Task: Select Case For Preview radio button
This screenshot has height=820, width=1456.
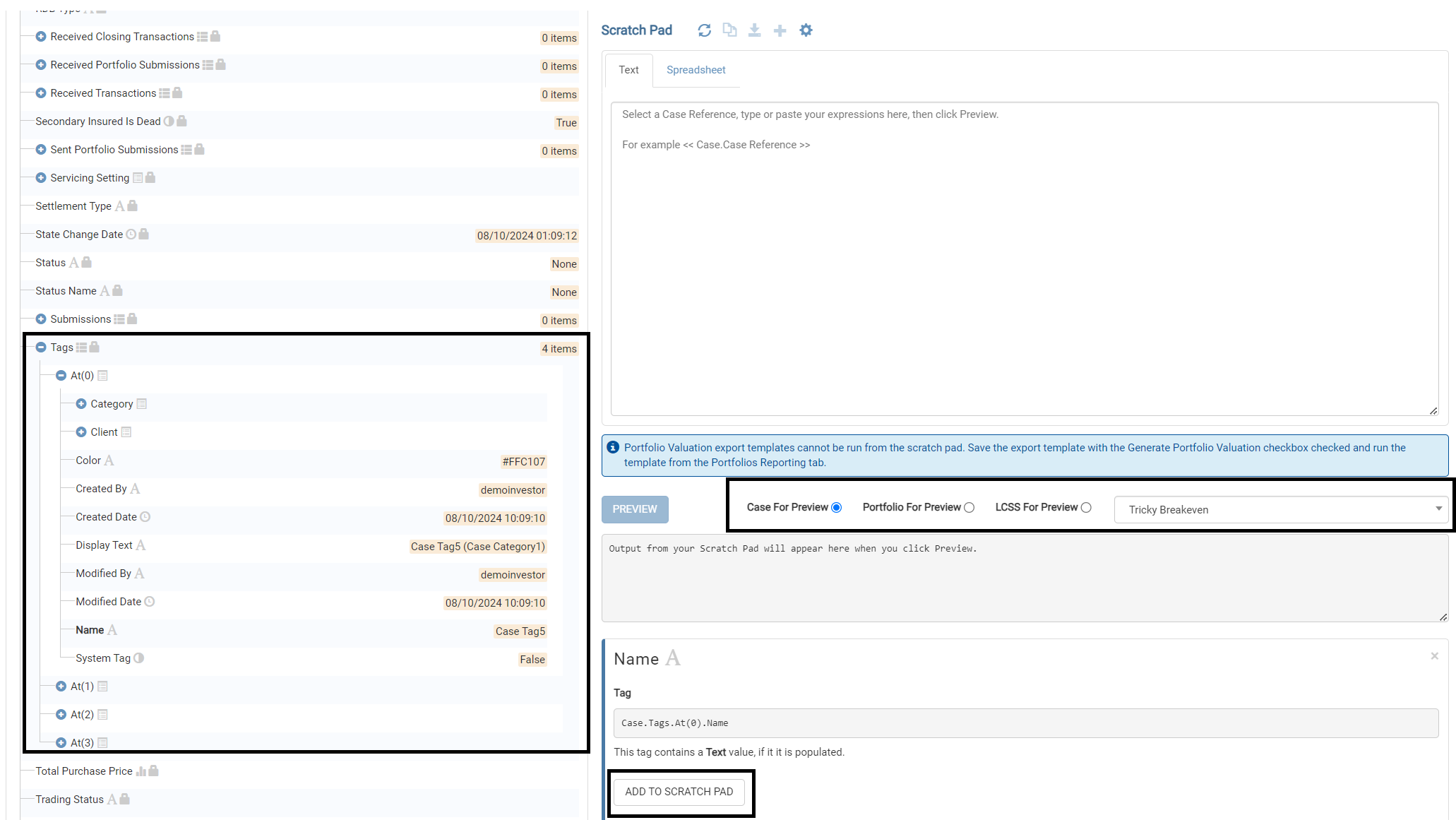Action: point(836,508)
